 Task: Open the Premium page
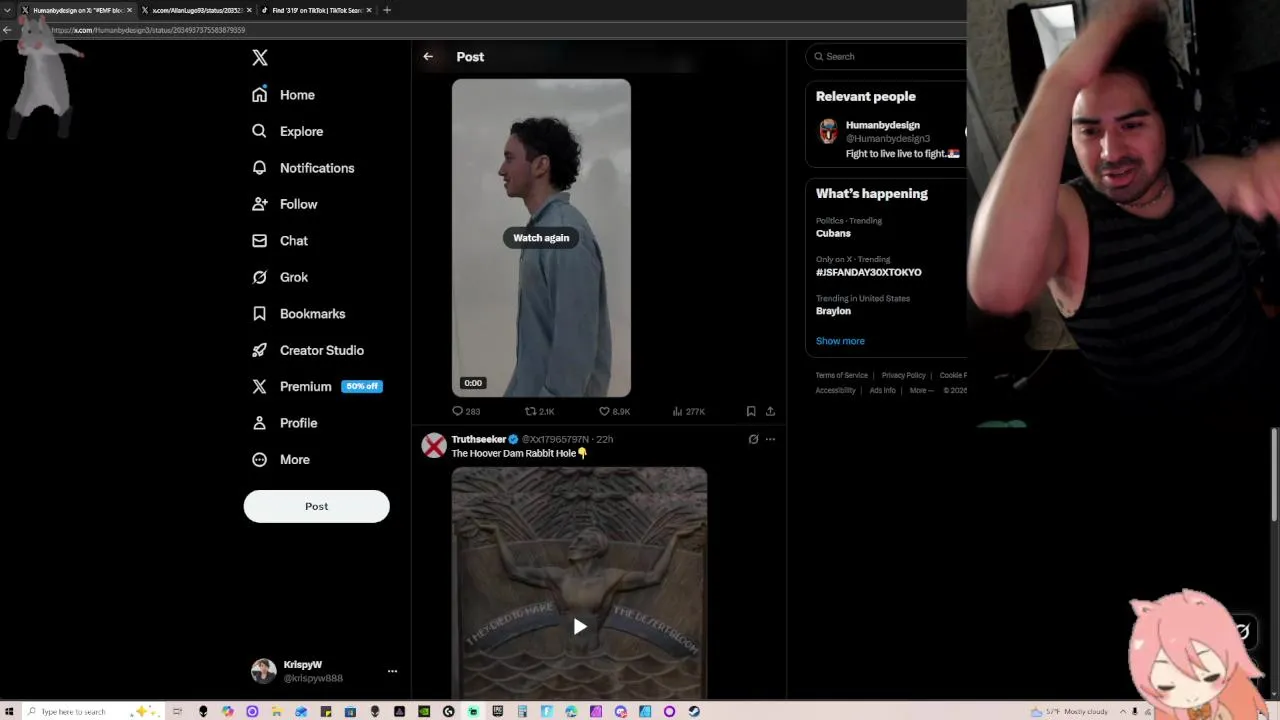point(292,386)
